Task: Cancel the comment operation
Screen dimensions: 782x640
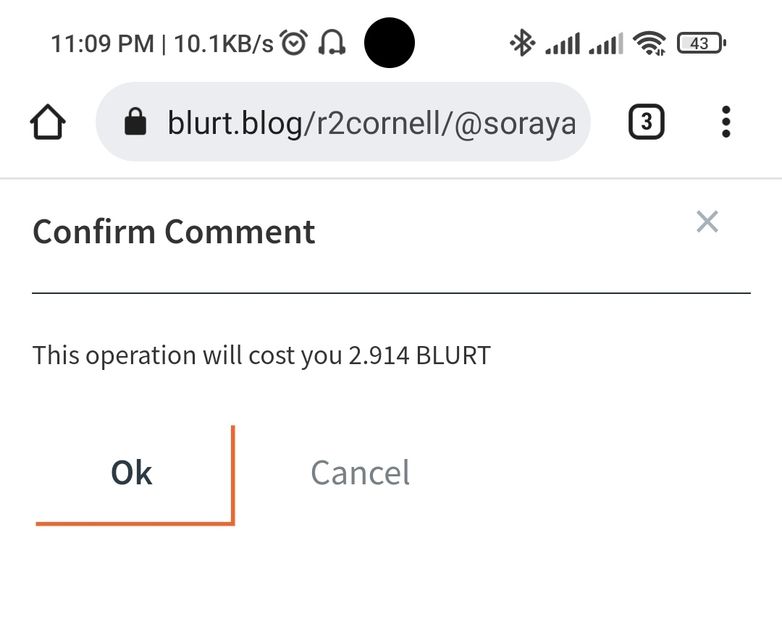Action: coord(360,473)
